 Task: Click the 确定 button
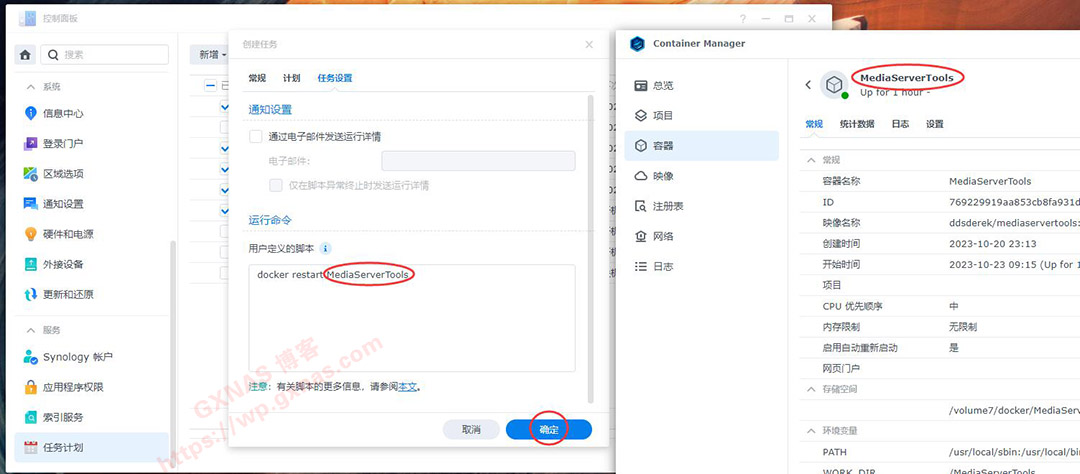click(x=548, y=429)
